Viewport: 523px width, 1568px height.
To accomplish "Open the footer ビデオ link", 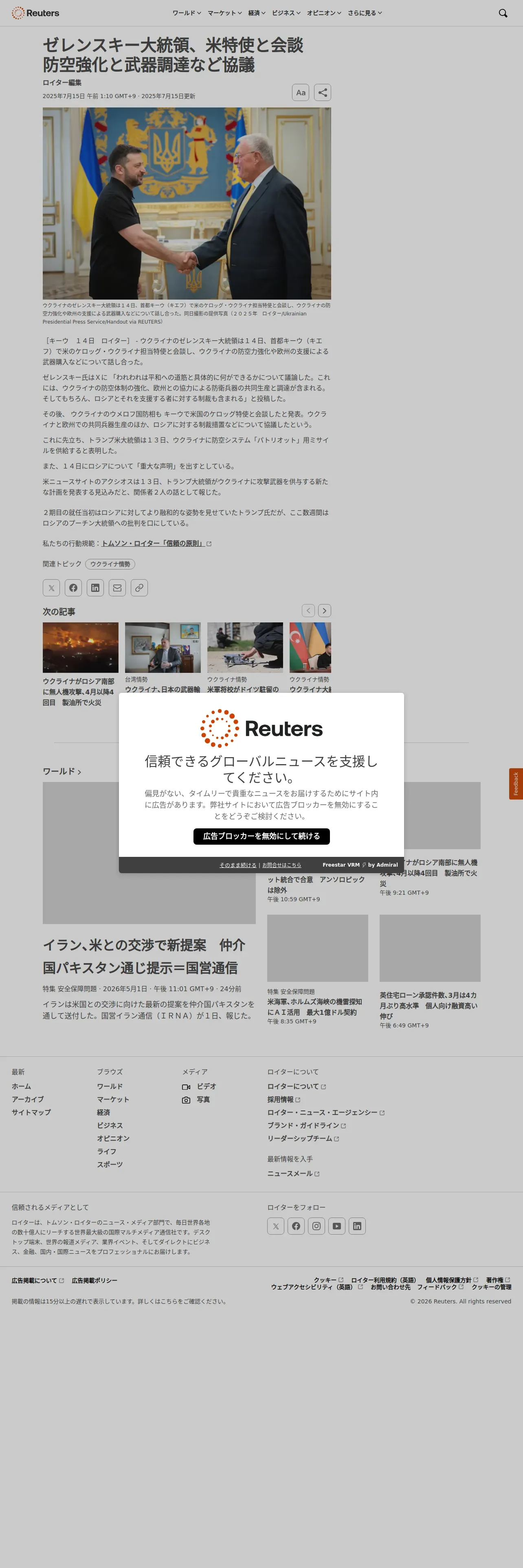I will (x=199, y=1086).
